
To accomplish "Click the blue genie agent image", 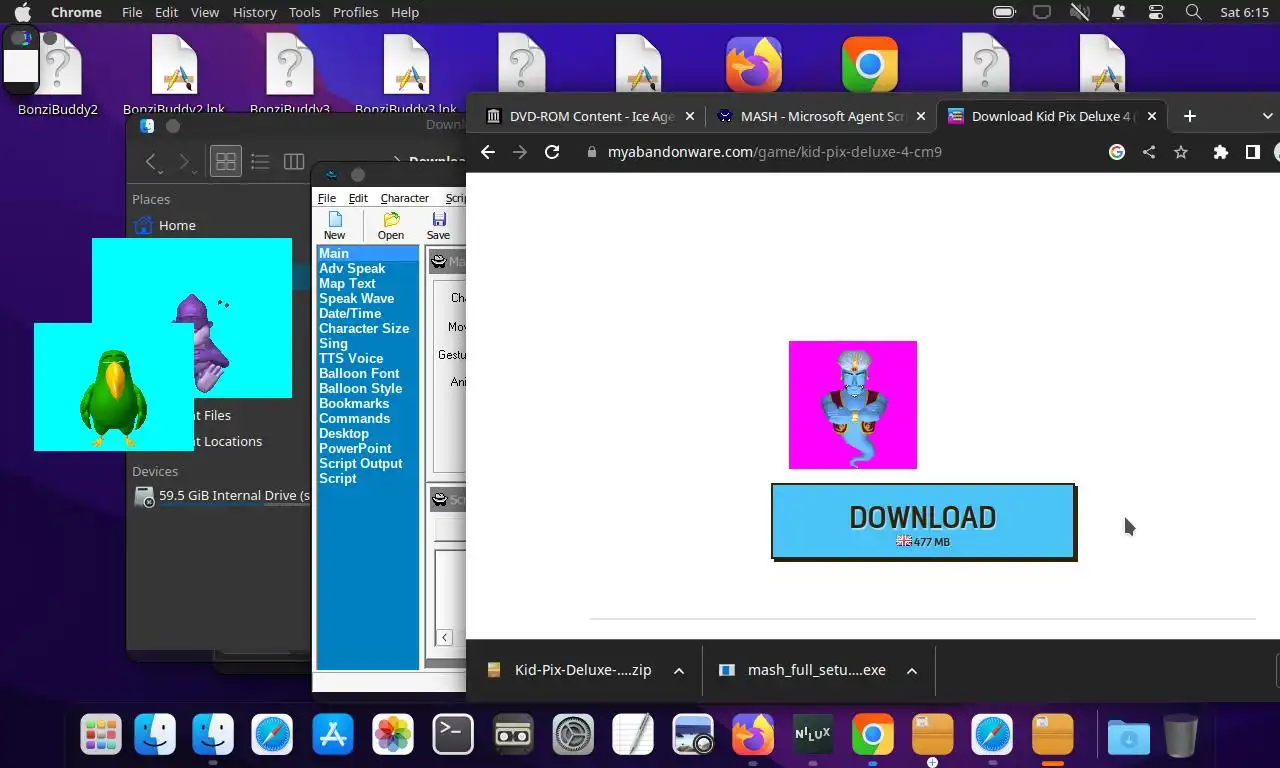I will pyautogui.click(x=853, y=405).
